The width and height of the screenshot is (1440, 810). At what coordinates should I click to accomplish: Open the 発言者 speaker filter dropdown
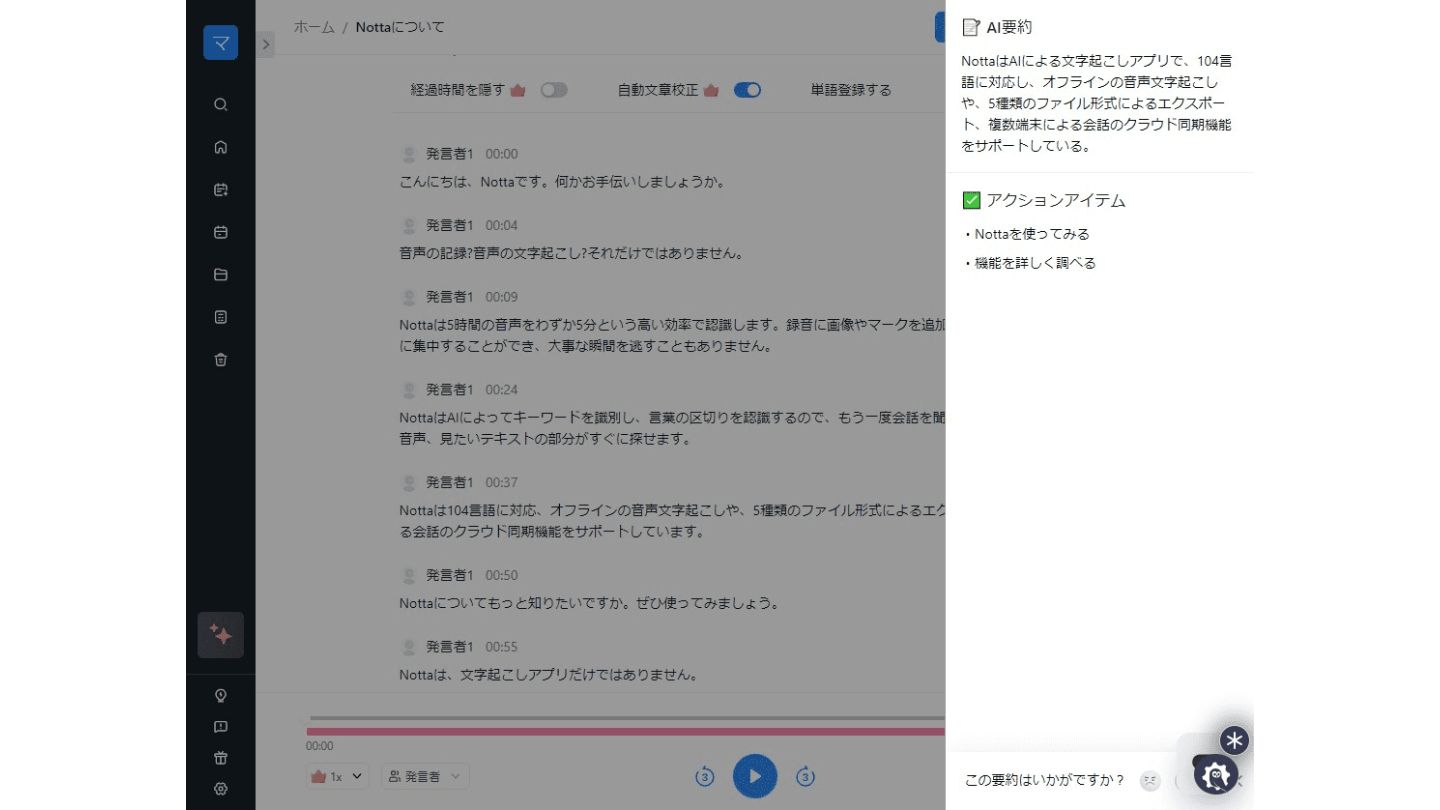pyautogui.click(x=425, y=776)
